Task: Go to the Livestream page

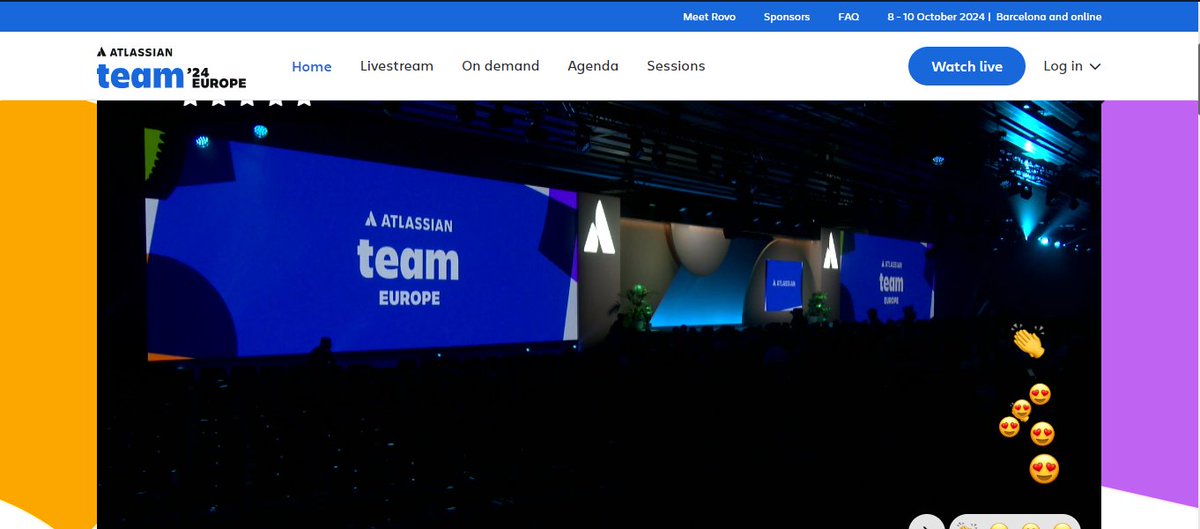Action: pos(397,66)
